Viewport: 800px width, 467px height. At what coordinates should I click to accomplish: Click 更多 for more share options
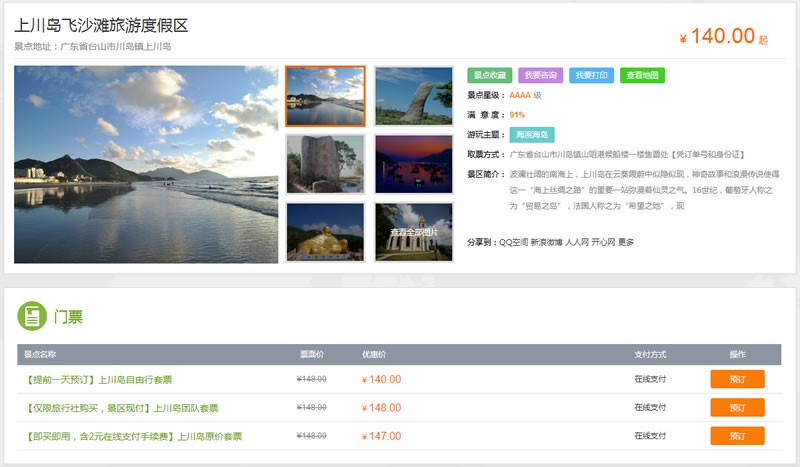coord(626,242)
